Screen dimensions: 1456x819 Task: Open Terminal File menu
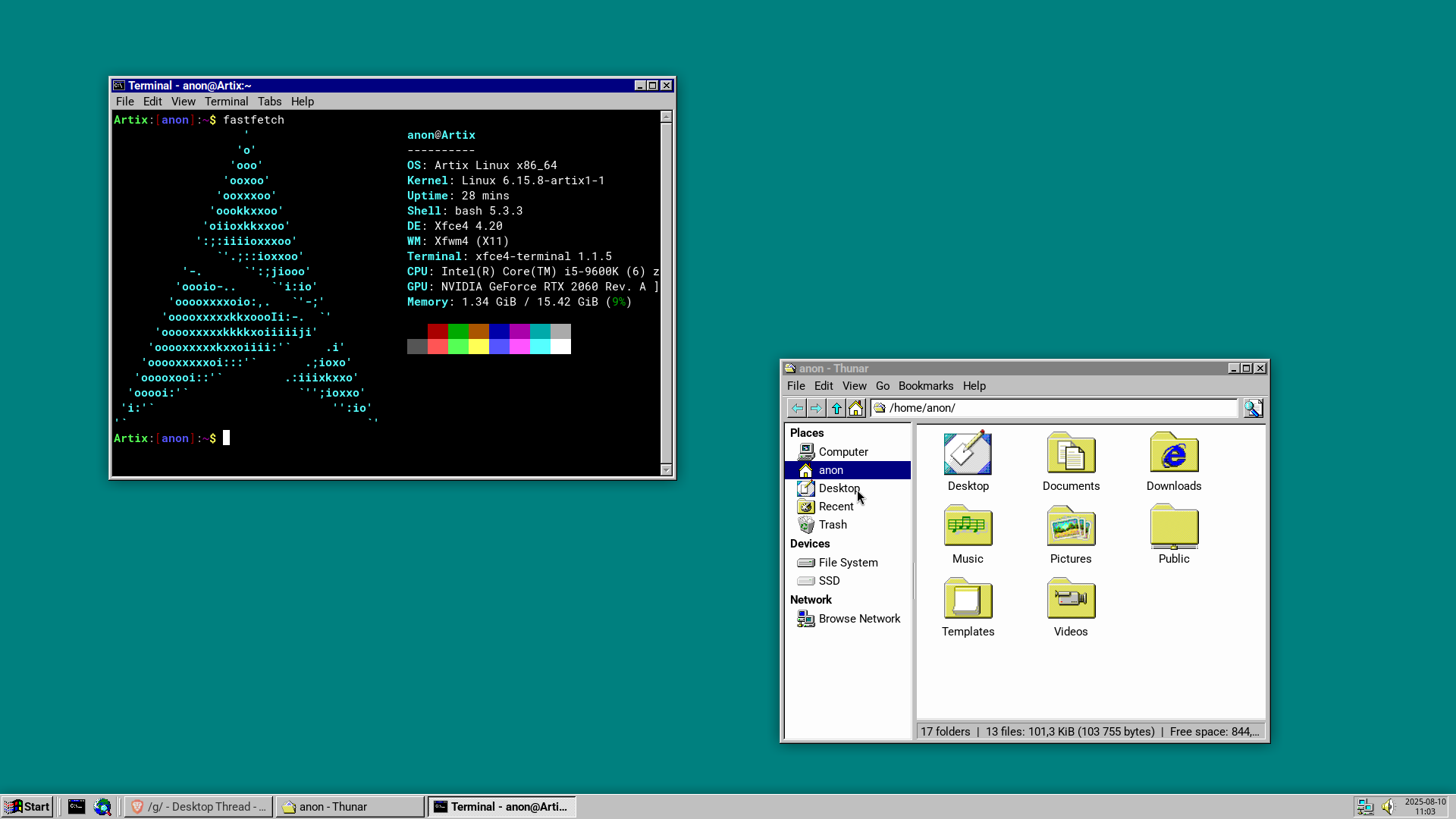125,102
